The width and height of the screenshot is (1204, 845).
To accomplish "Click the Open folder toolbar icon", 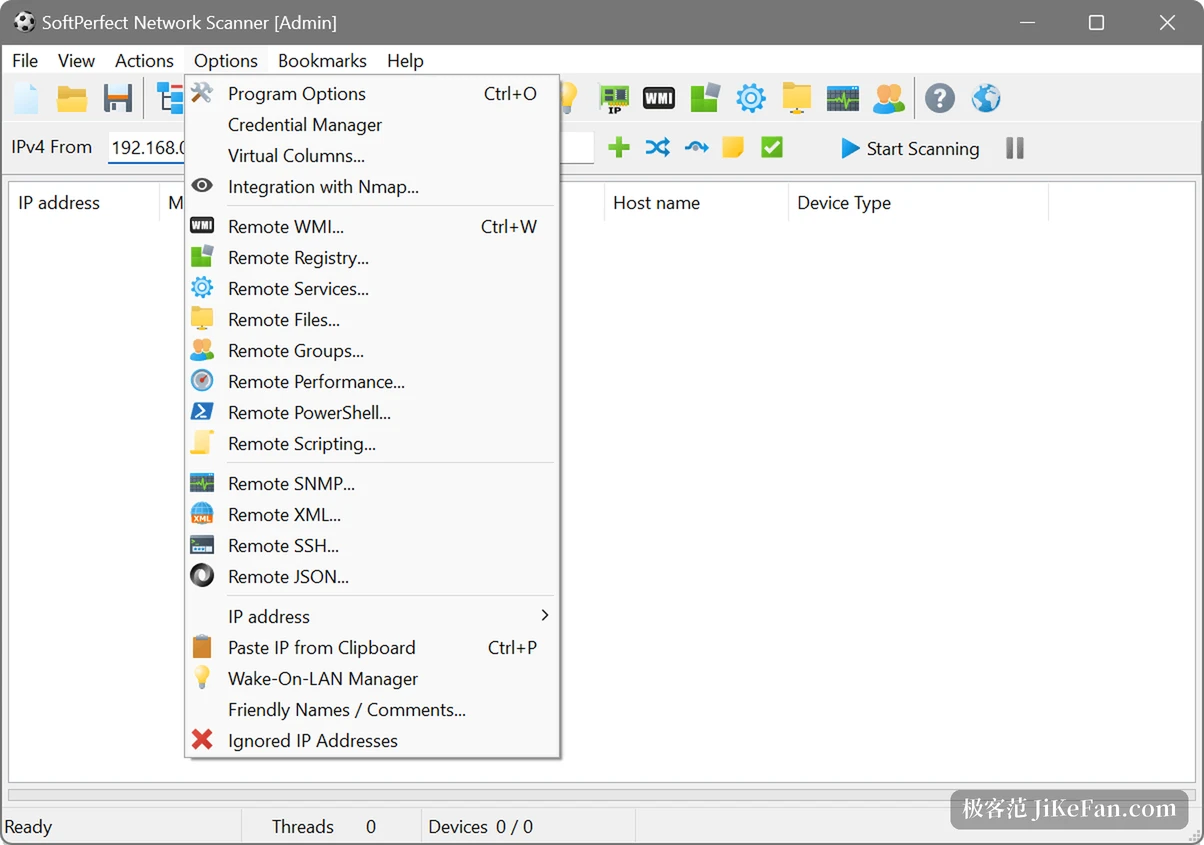I will [72, 98].
